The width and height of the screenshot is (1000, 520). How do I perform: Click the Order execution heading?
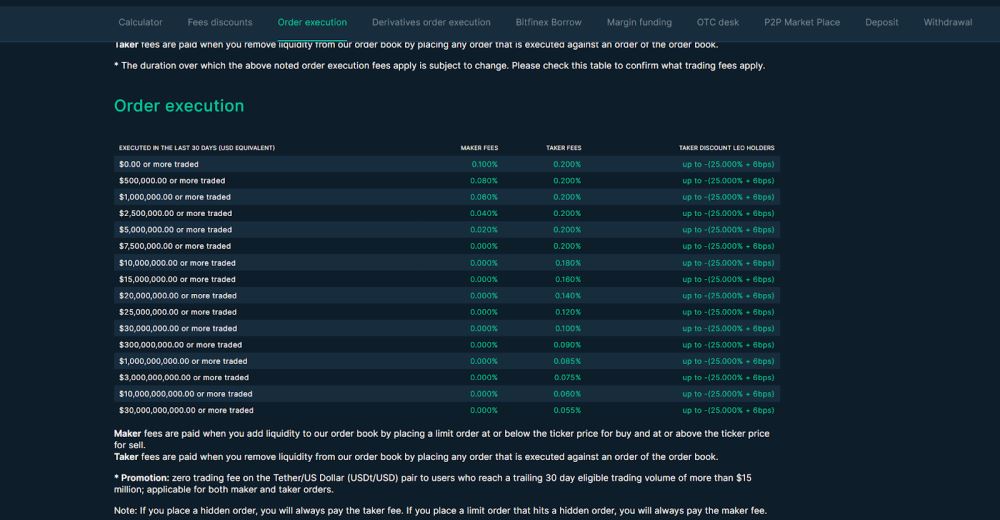coord(179,106)
